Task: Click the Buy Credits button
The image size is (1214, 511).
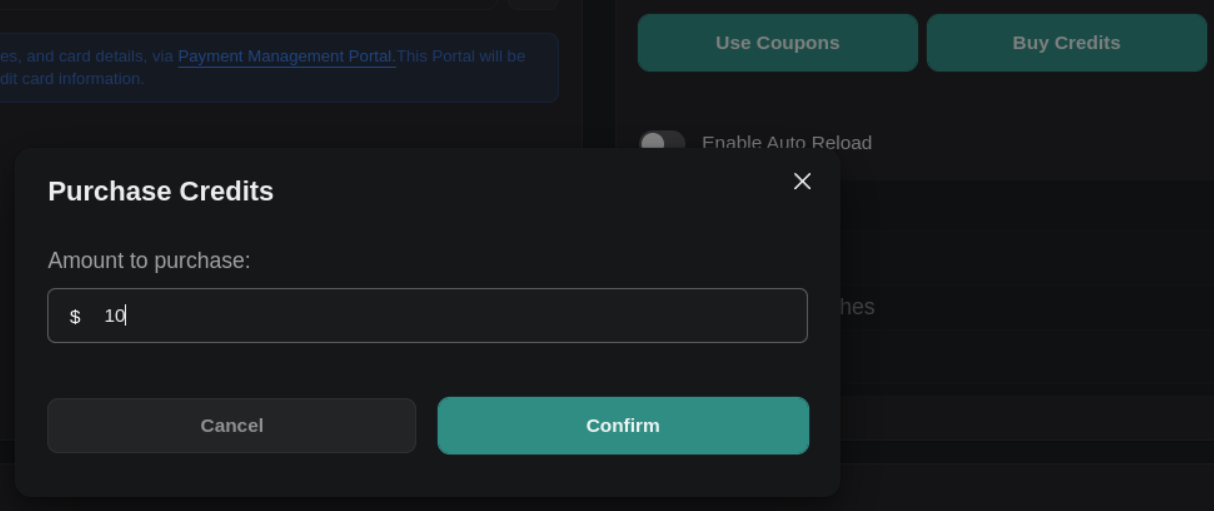Action: pyautogui.click(x=1066, y=43)
